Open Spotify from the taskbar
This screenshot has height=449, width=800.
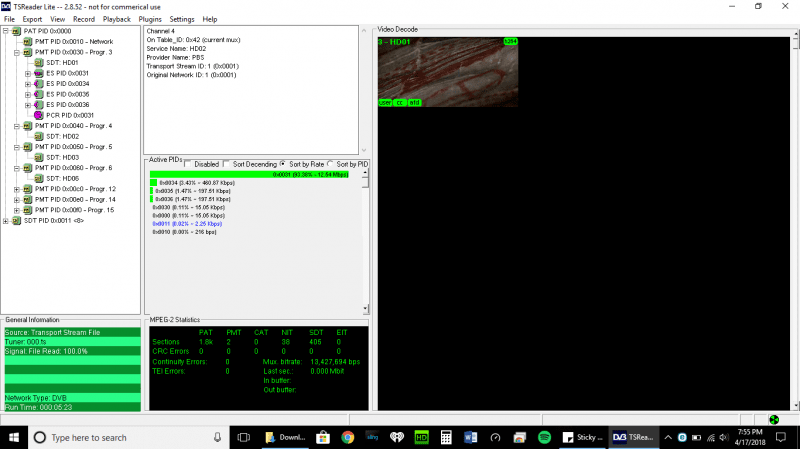544,437
